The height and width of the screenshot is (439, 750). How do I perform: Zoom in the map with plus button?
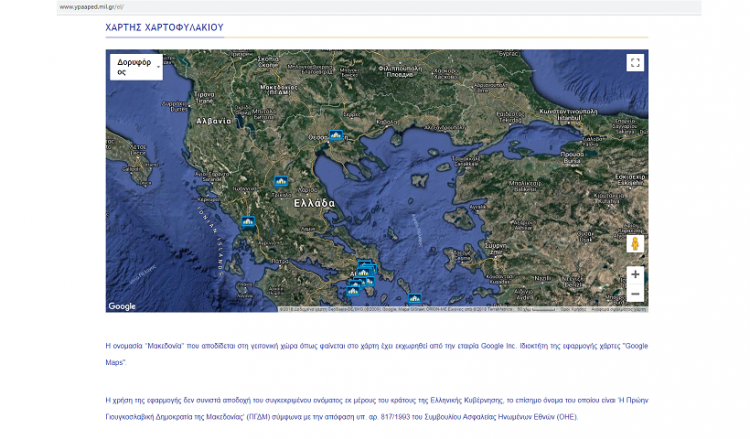tap(635, 274)
